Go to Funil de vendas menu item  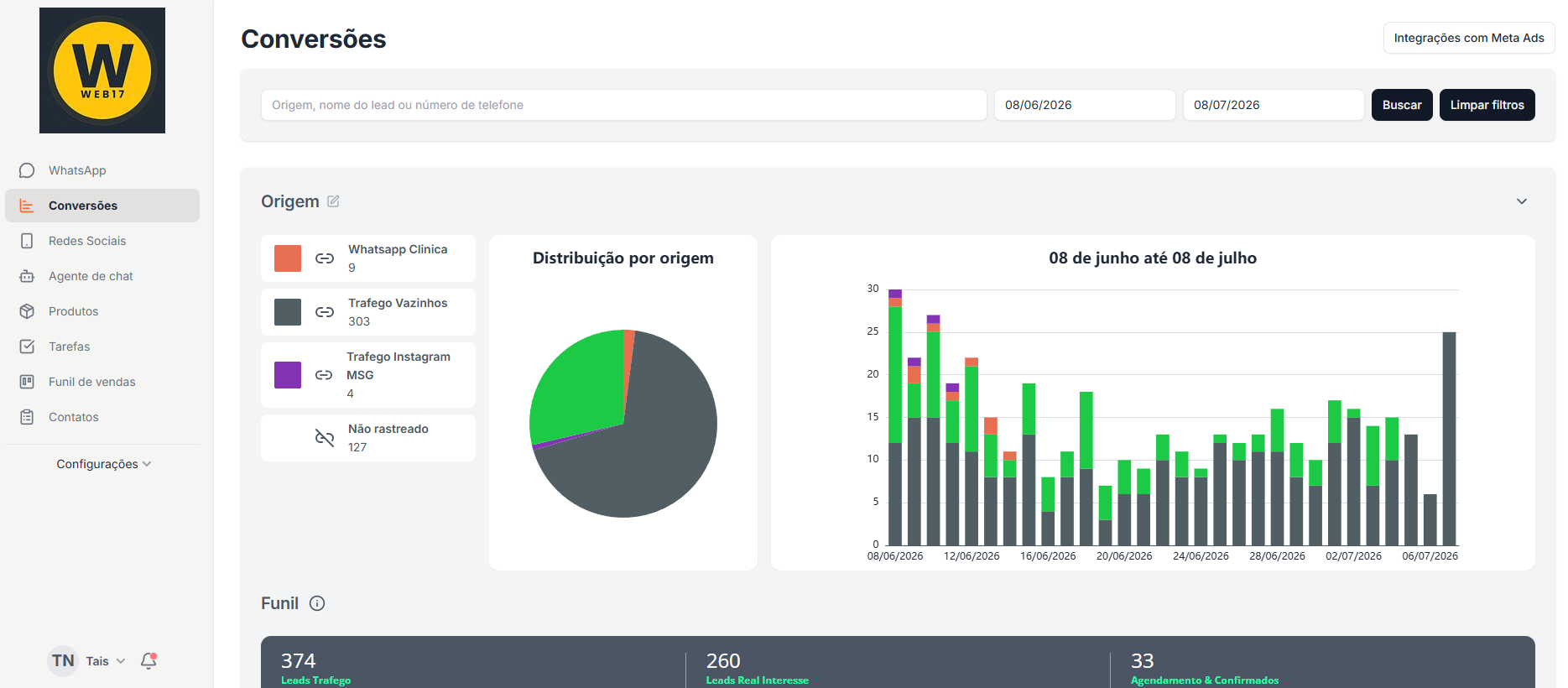(102, 382)
